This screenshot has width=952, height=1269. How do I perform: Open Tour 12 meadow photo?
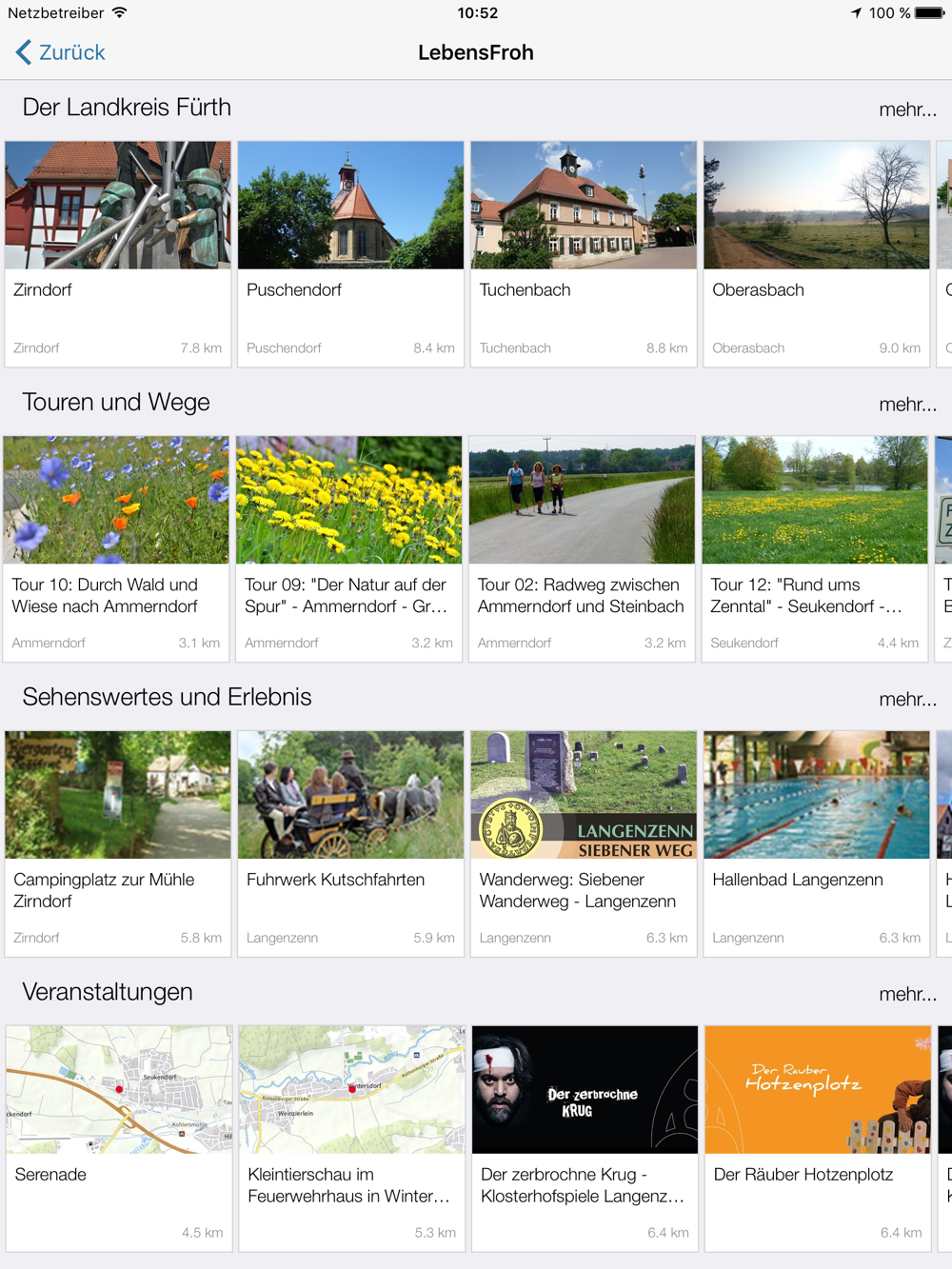(815, 500)
